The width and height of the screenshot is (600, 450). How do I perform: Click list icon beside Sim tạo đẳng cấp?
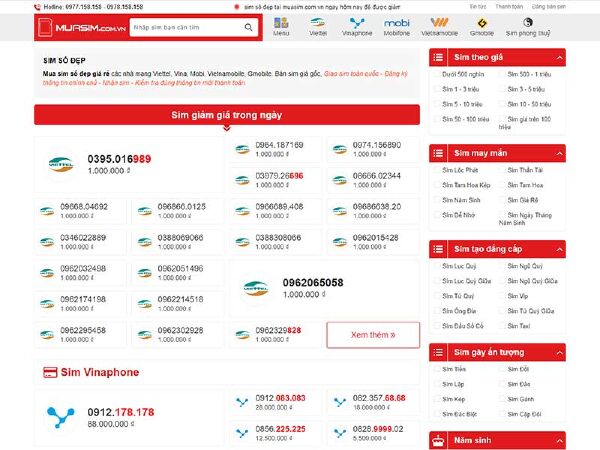[438, 249]
